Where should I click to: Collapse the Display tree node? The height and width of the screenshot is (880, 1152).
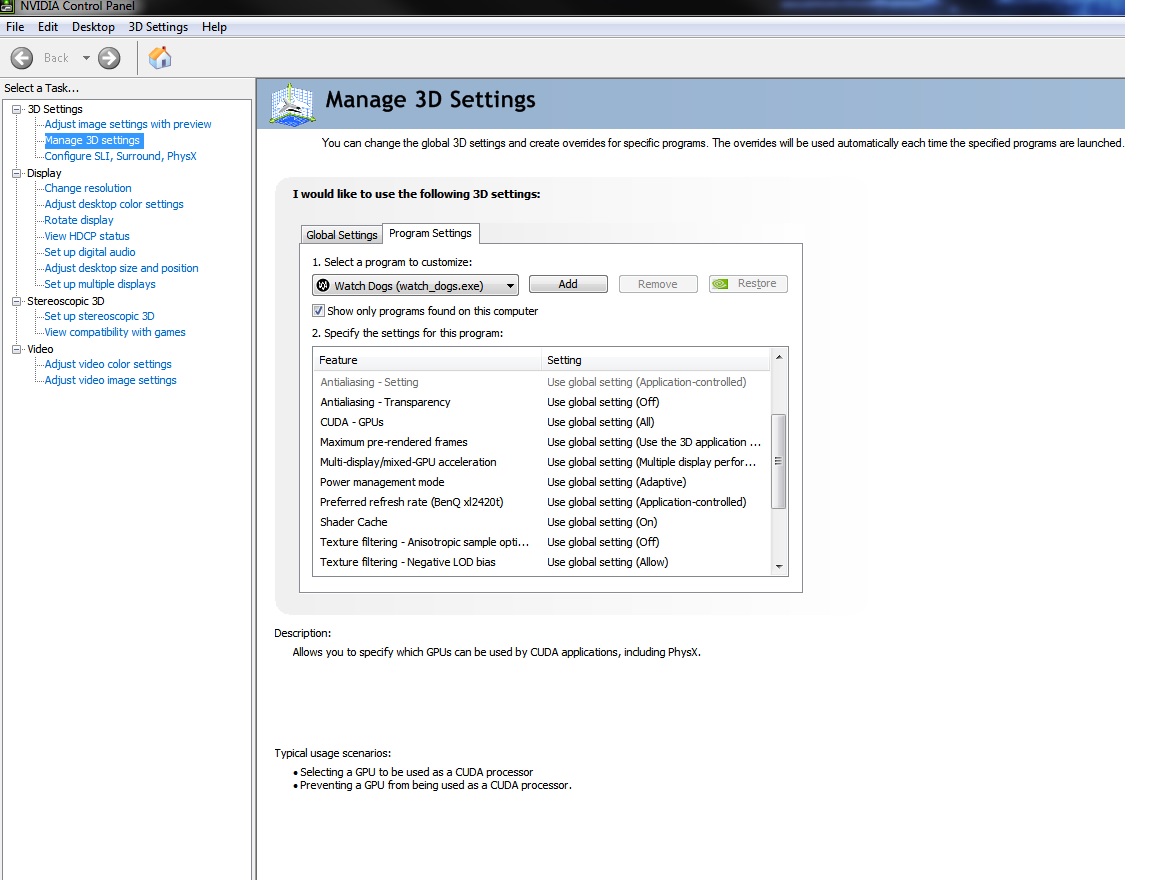pyautogui.click(x=17, y=173)
